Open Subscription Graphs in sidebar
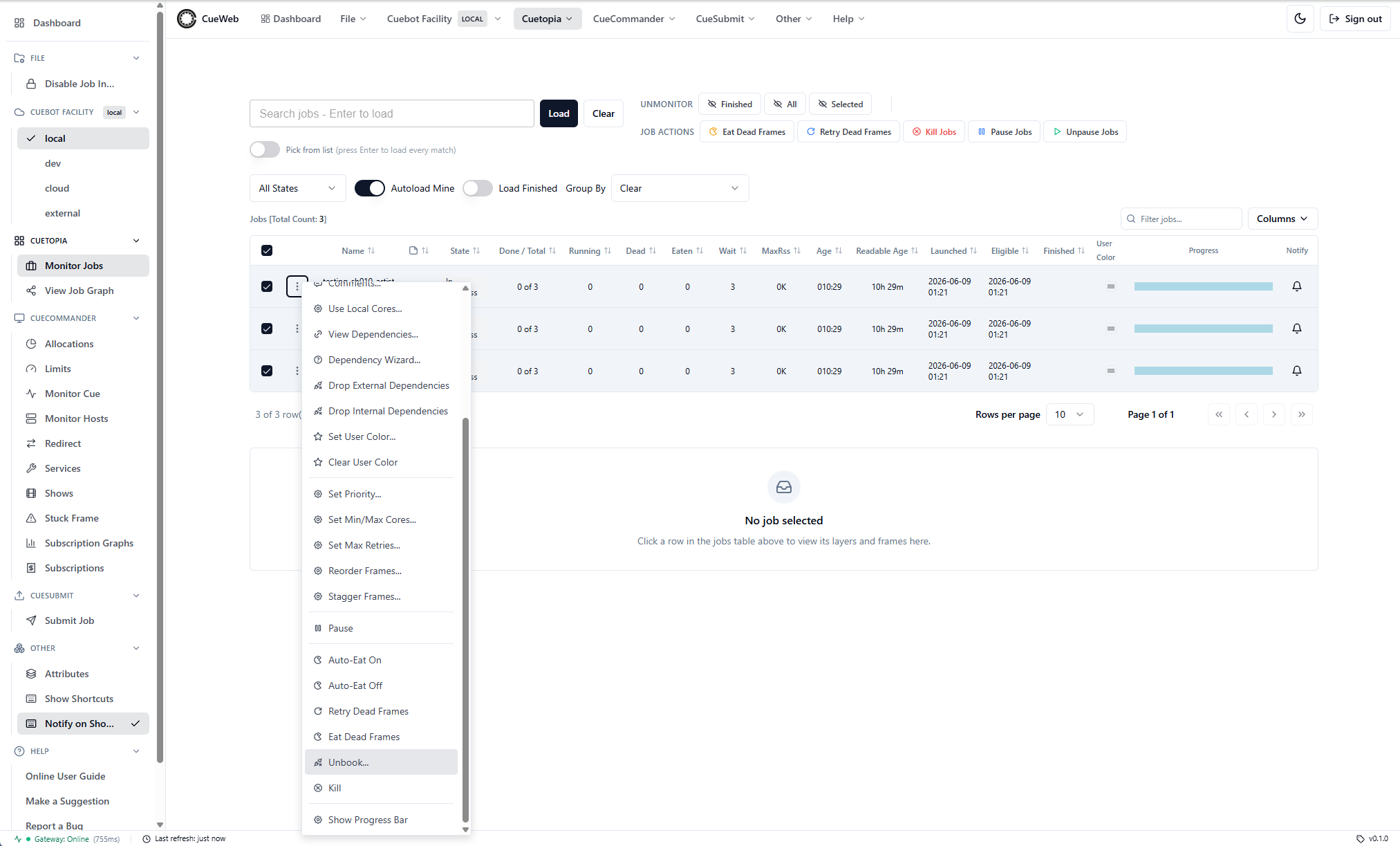1400x846 pixels. 83,543
